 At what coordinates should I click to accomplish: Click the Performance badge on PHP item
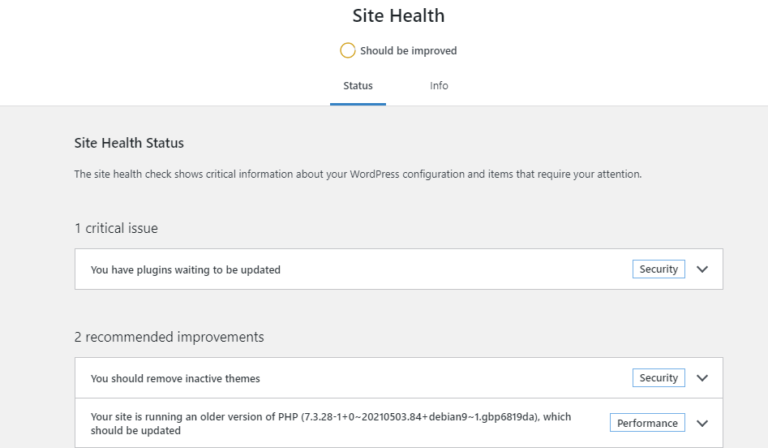pos(647,423)
